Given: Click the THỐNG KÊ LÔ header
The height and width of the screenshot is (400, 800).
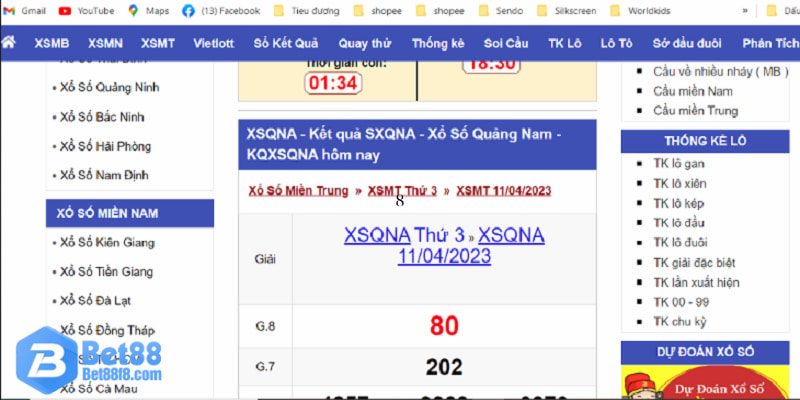Looking at the screenshot, I should (x=705, y=141).
